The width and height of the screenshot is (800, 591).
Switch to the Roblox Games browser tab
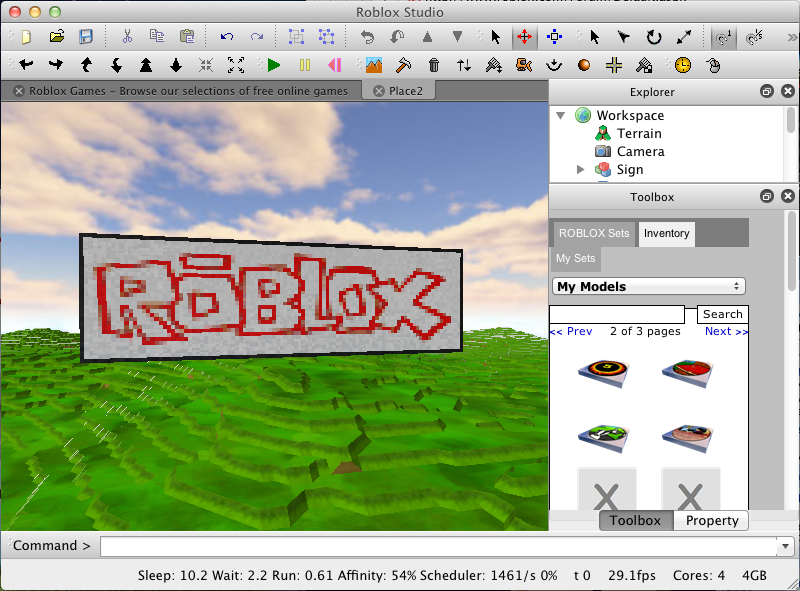181,91
